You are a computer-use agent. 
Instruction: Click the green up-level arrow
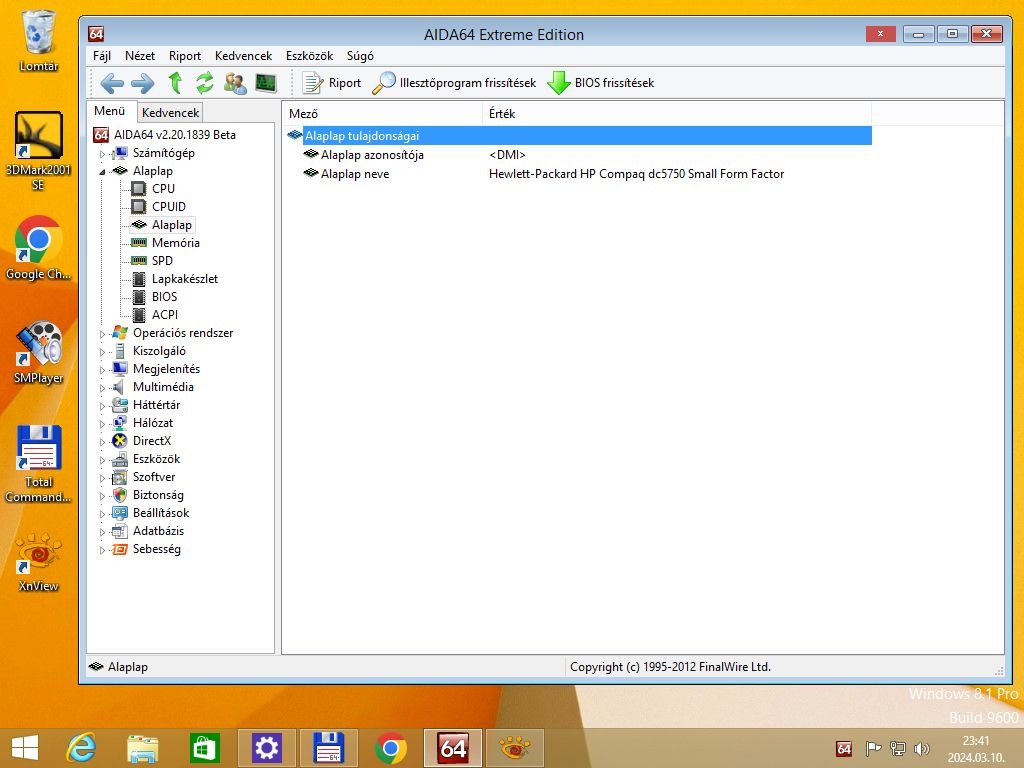[175, 83]
